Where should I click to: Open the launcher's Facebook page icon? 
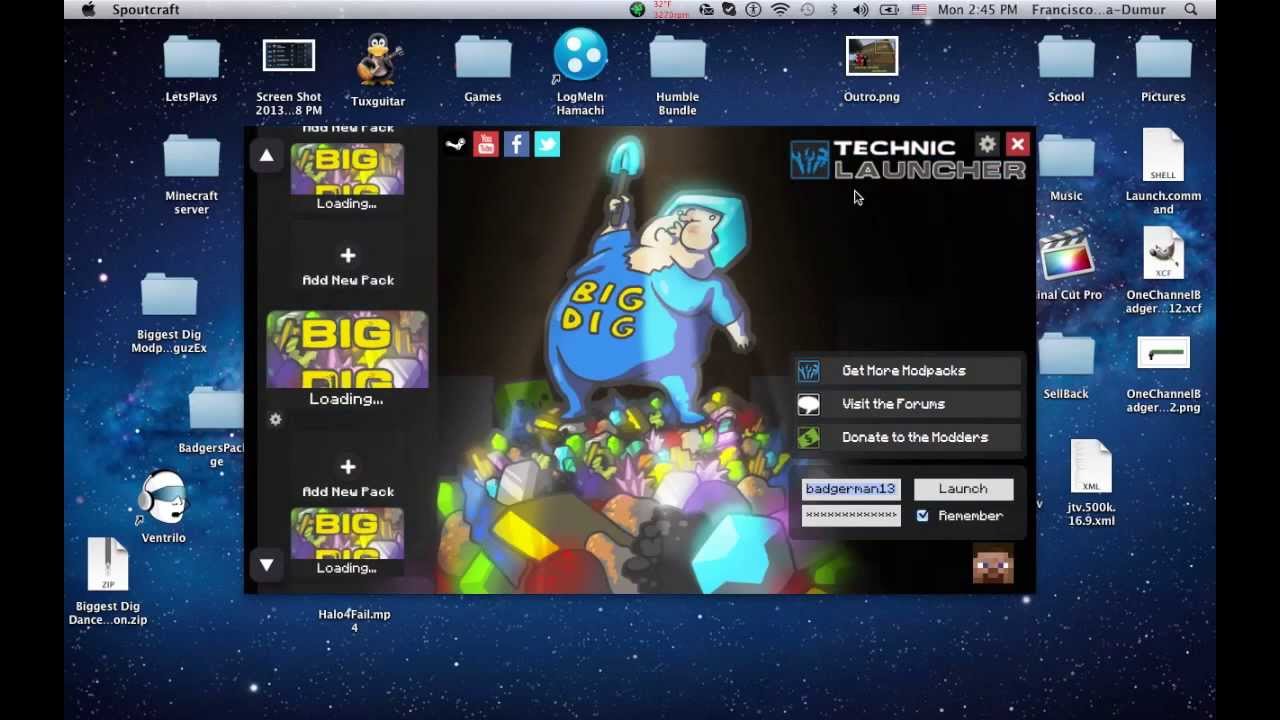[516, 144]
